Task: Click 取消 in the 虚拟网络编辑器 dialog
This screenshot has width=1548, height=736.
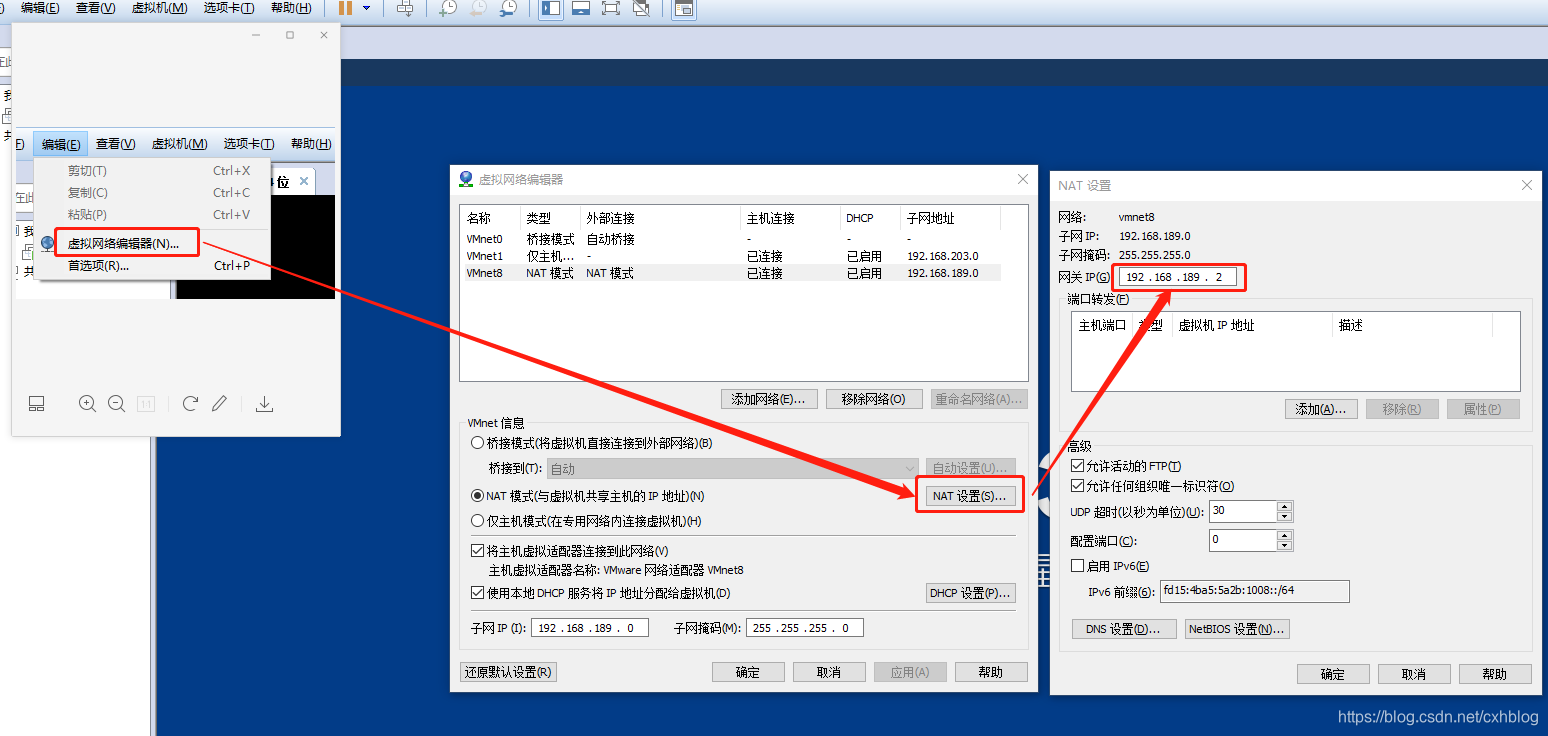Action: 828,672
